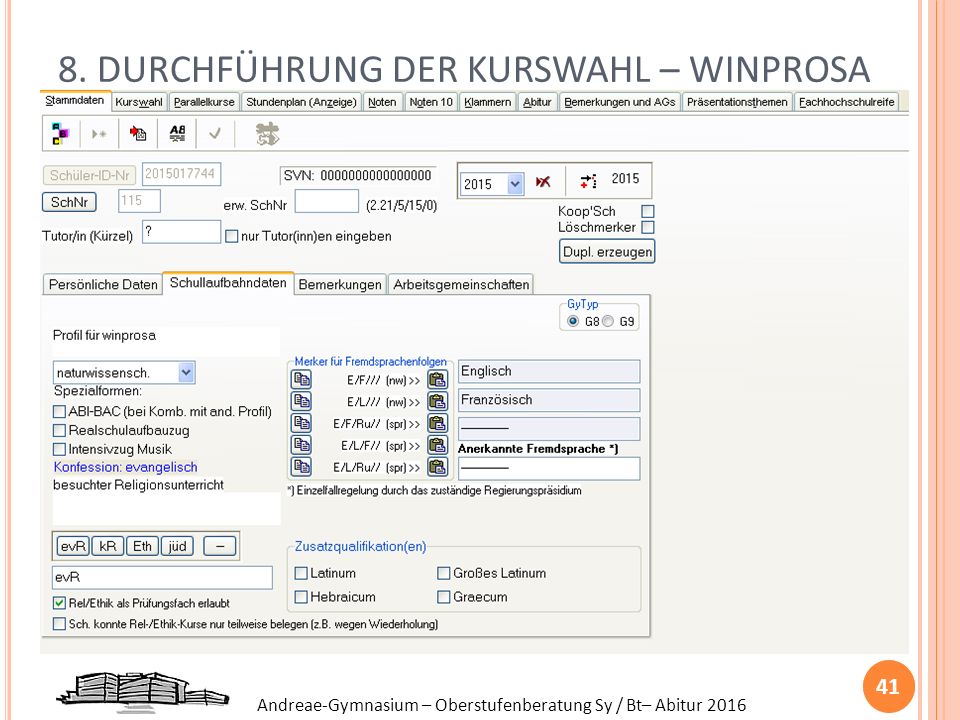The image size is (960, 720).
Task: Check the Intensivzug Musik option
Action: (59, 449)
